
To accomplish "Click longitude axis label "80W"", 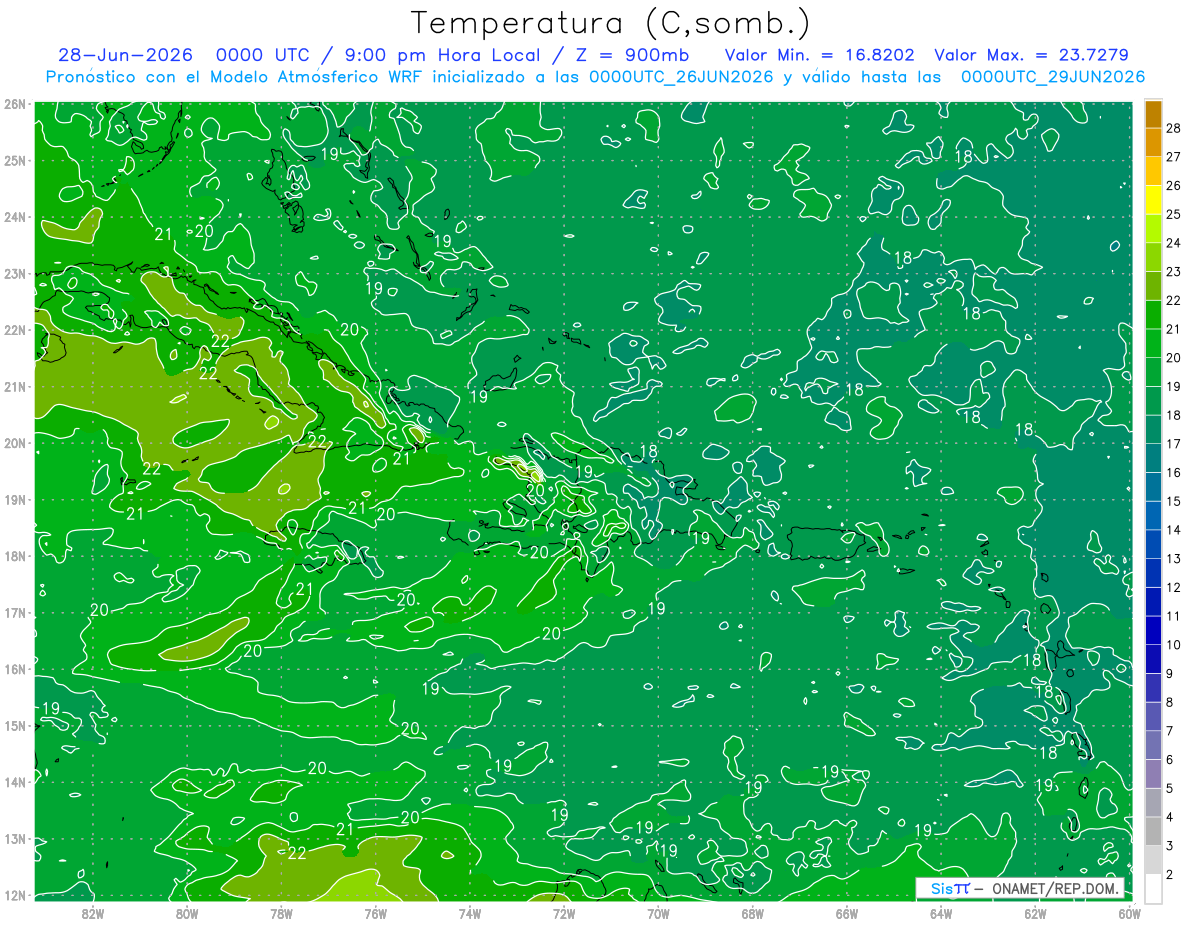I will coord(187,912).
